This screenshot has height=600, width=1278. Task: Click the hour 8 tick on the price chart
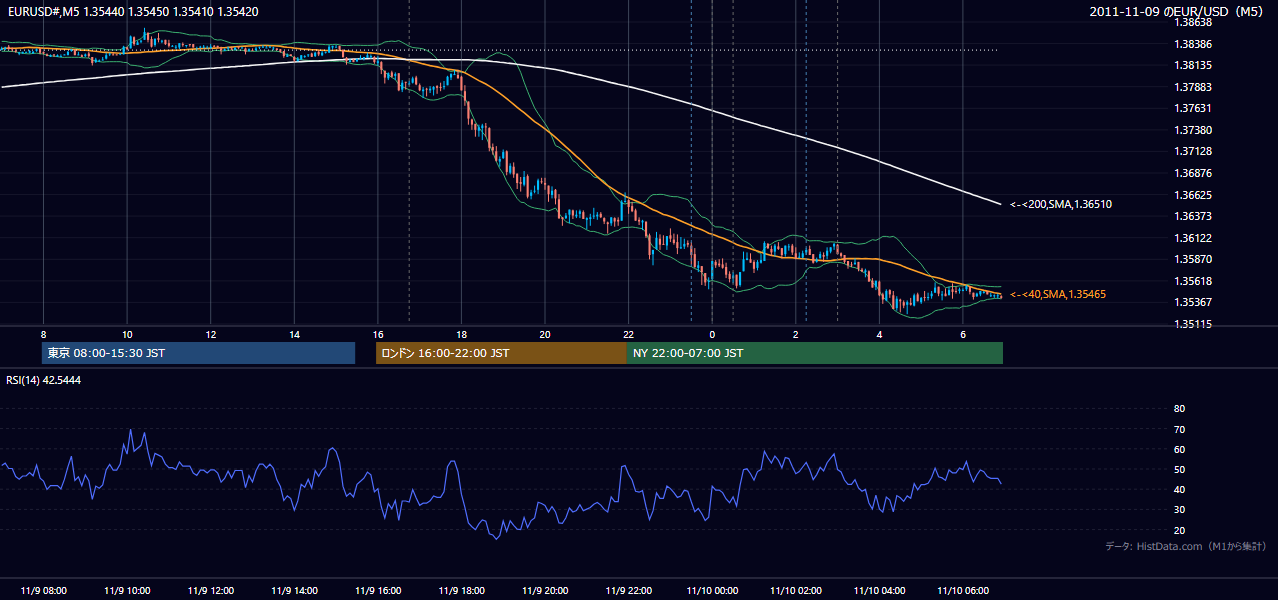pyautogui.click(x=44, y=333)
